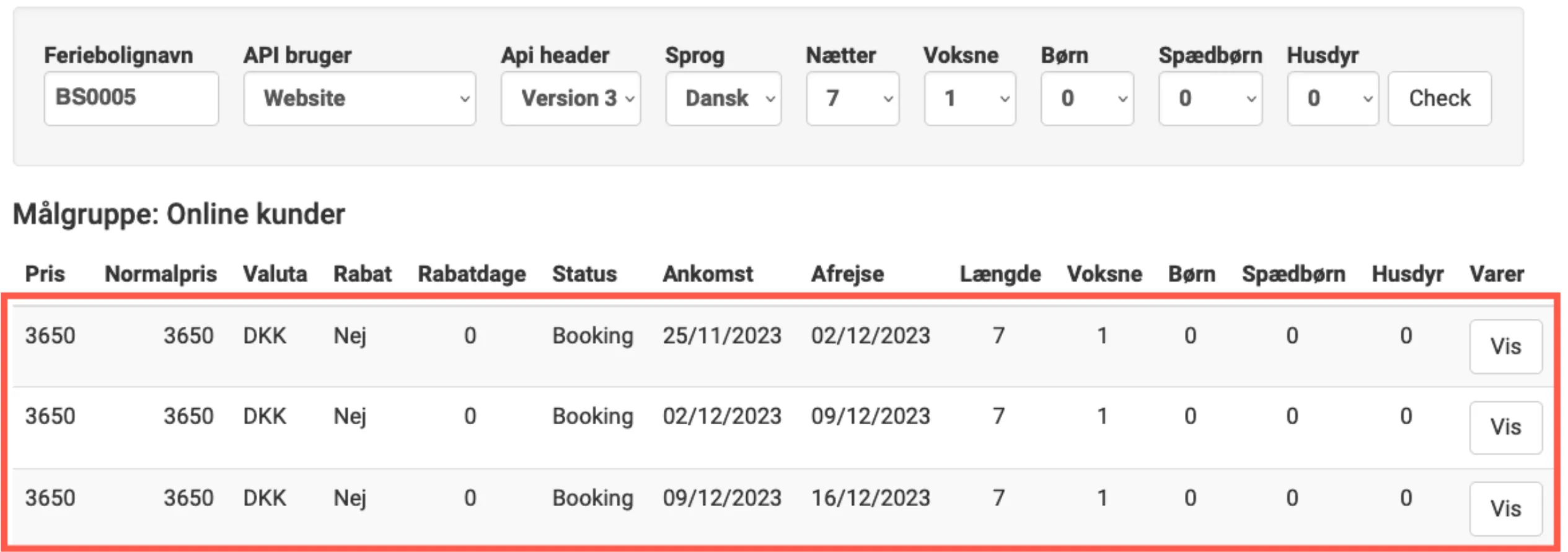Screen dimensions: 1568x552
Task: Click the Feriebolignavn field containing BS0005
Action: point(131,98)
